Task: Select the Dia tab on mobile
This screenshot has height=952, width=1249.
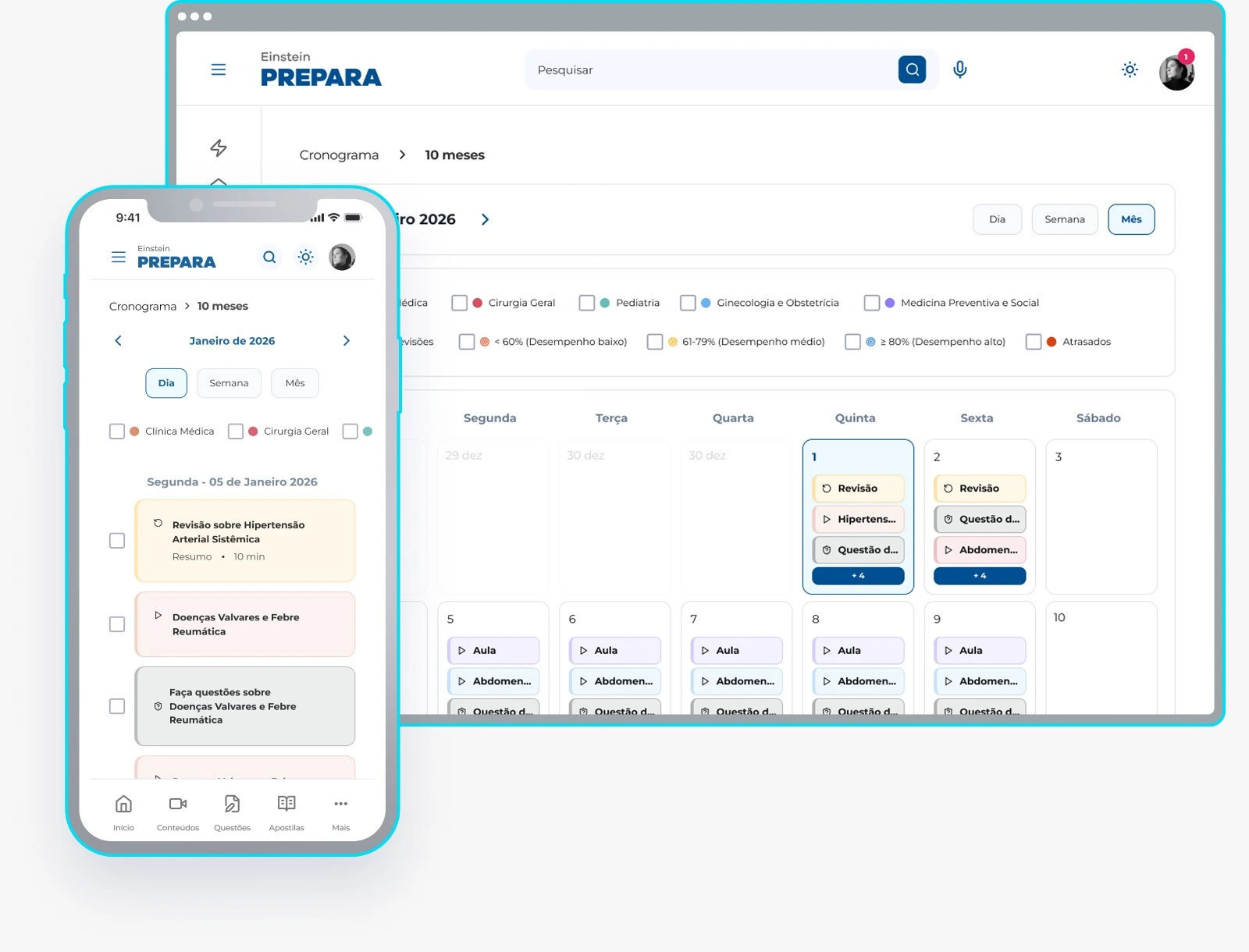Action: (x=166, y=383)
